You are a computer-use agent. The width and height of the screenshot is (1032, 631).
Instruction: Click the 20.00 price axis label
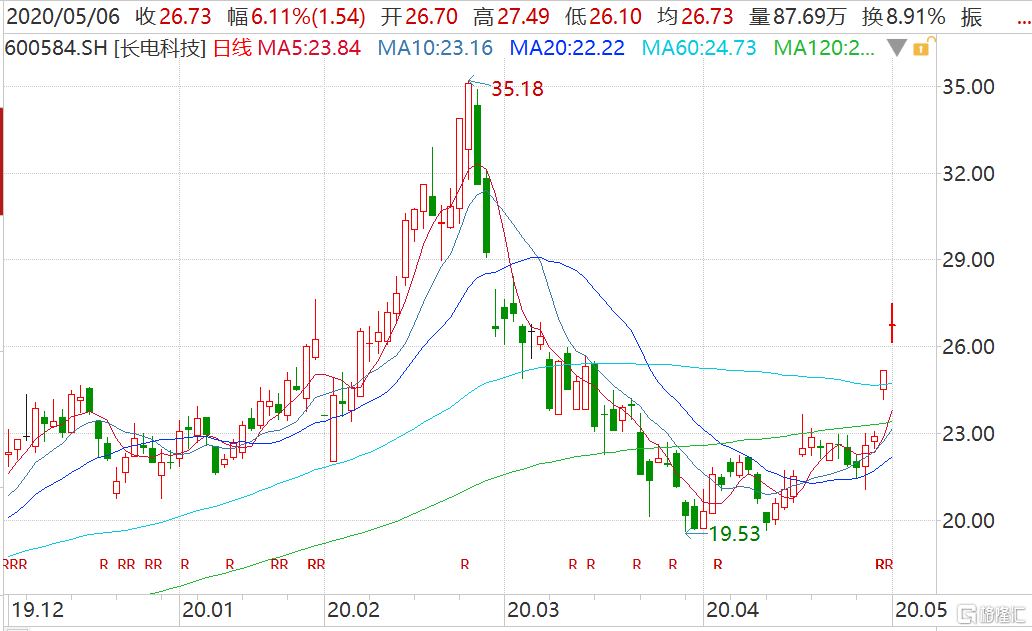click(x=968, y=520)
